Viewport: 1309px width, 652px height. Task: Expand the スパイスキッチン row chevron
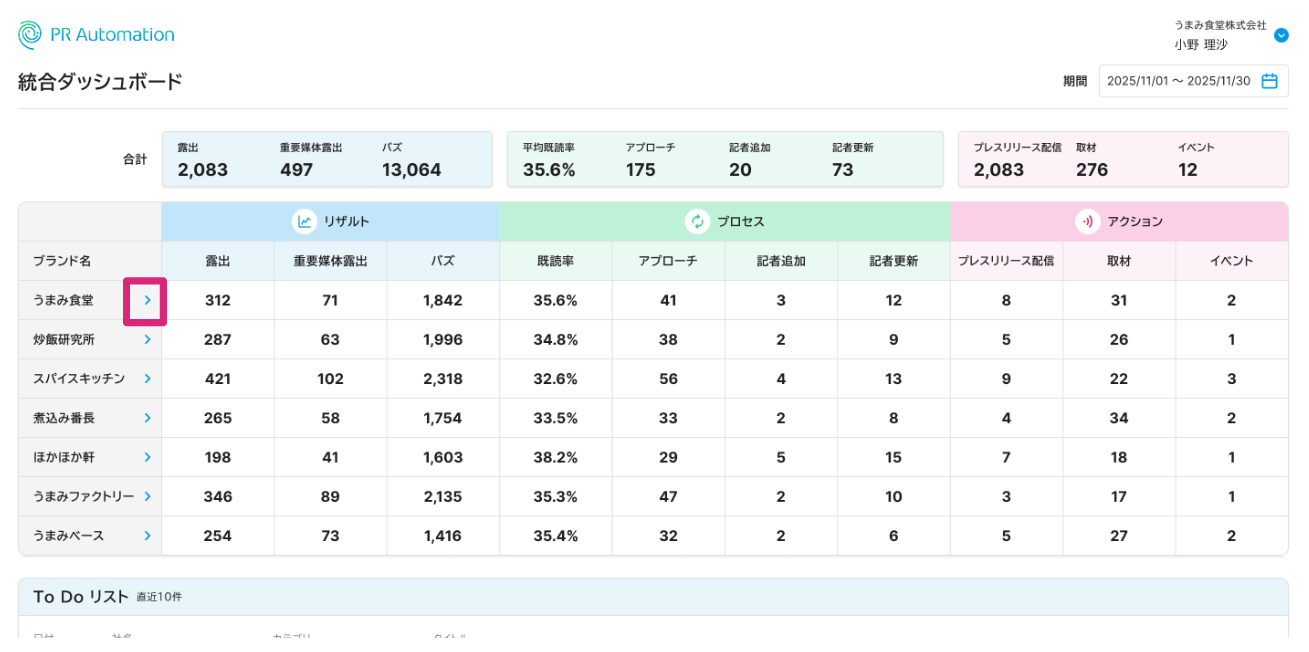point(147,379)
